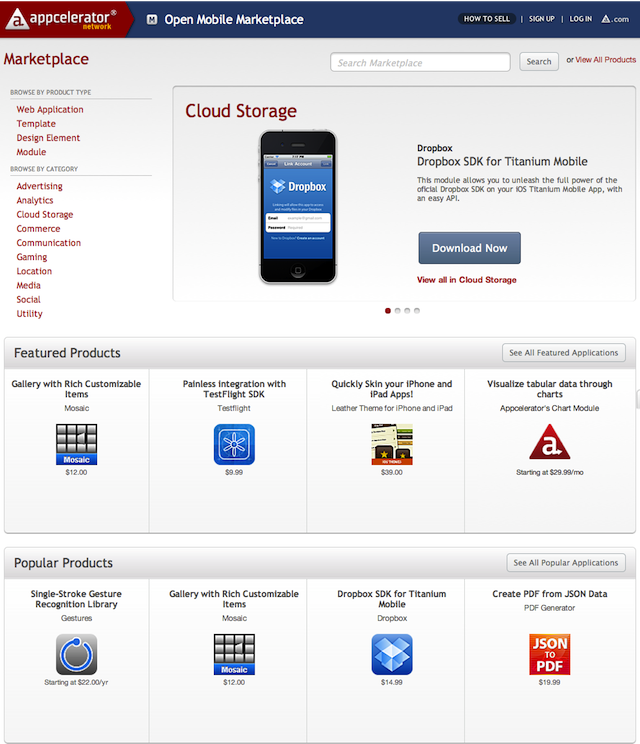Open the Communication category
Image resolution: width=640 pixels, height=744 pixels.
(x=48, y=243)
